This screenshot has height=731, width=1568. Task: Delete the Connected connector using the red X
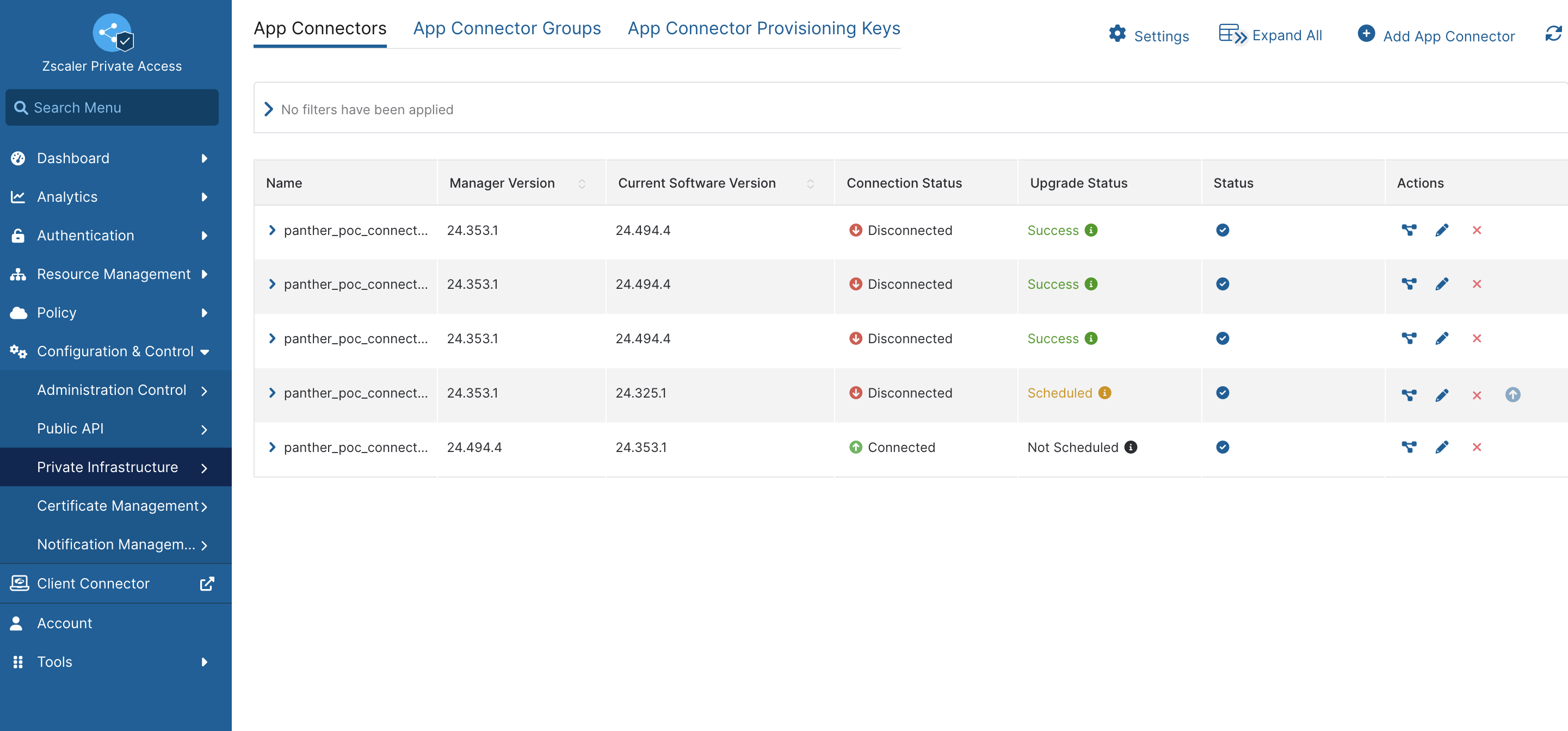click(1477, 447)
